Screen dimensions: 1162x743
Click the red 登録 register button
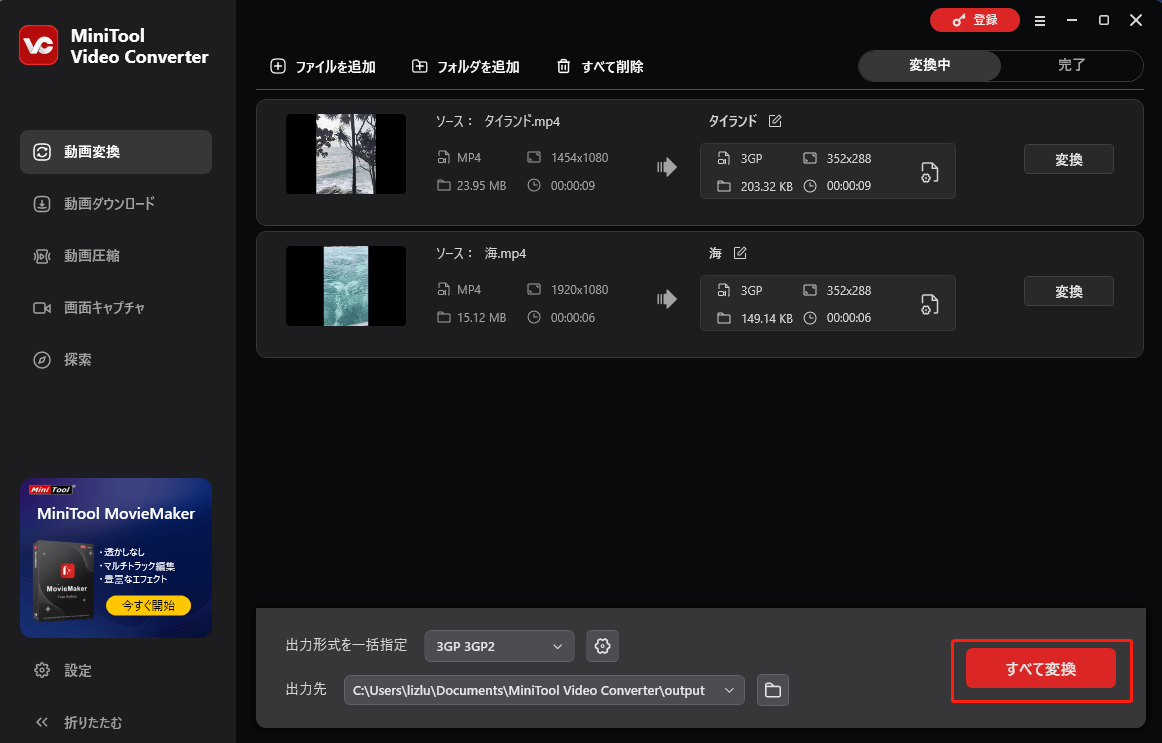tap(975, 20)
